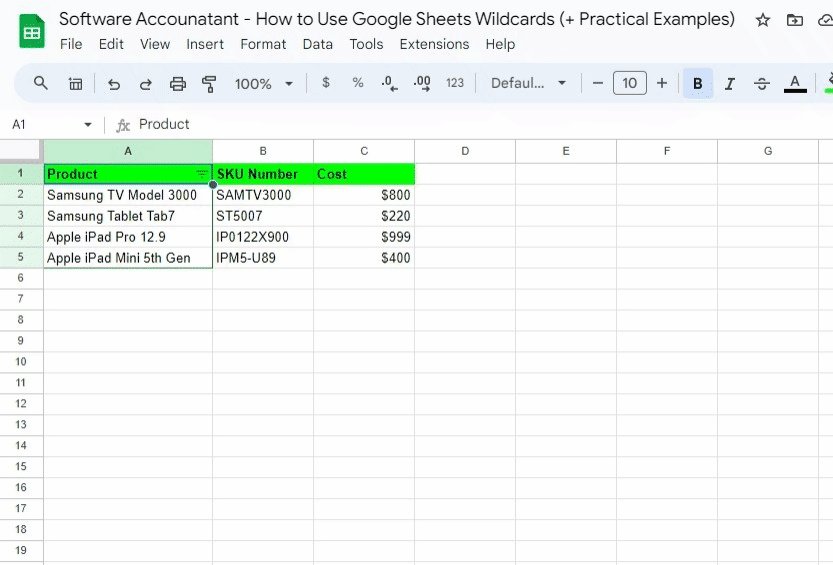Check cloud save status icon
This screenshot has width=833, height=565.
tap(825, 20)
